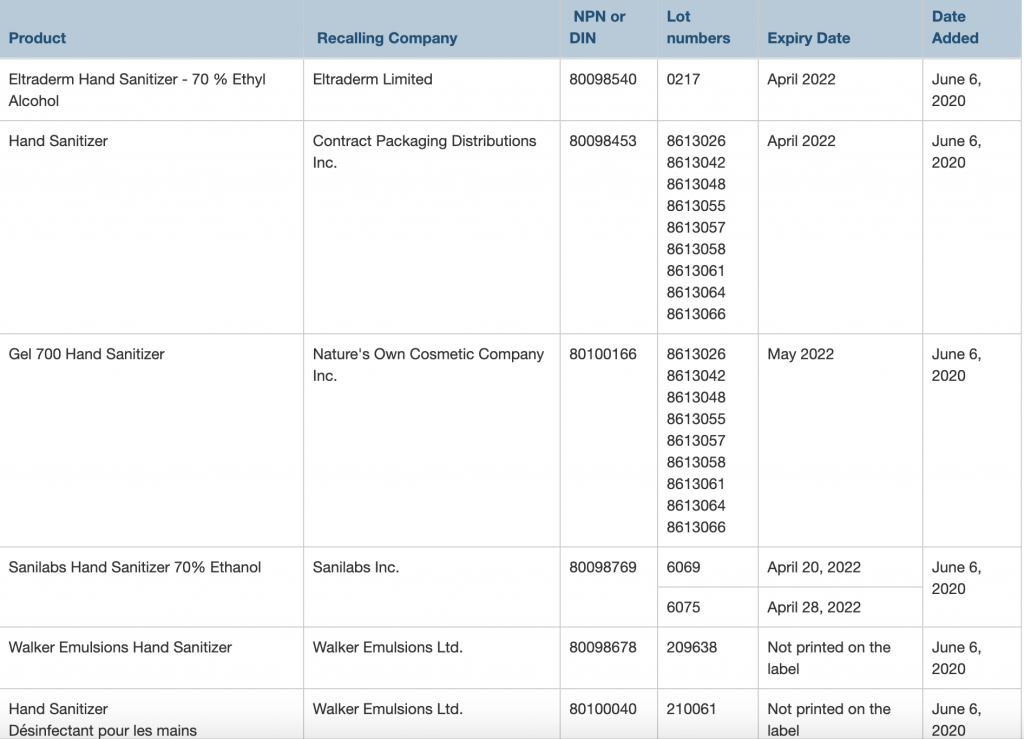
Task: Click lot number 210061
Action: point(691,709)
